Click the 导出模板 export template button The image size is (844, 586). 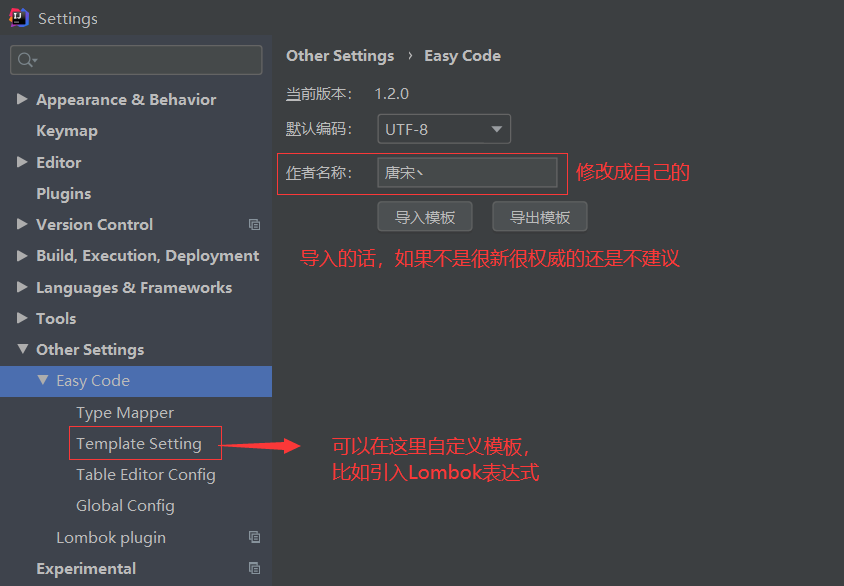point(540,217)
